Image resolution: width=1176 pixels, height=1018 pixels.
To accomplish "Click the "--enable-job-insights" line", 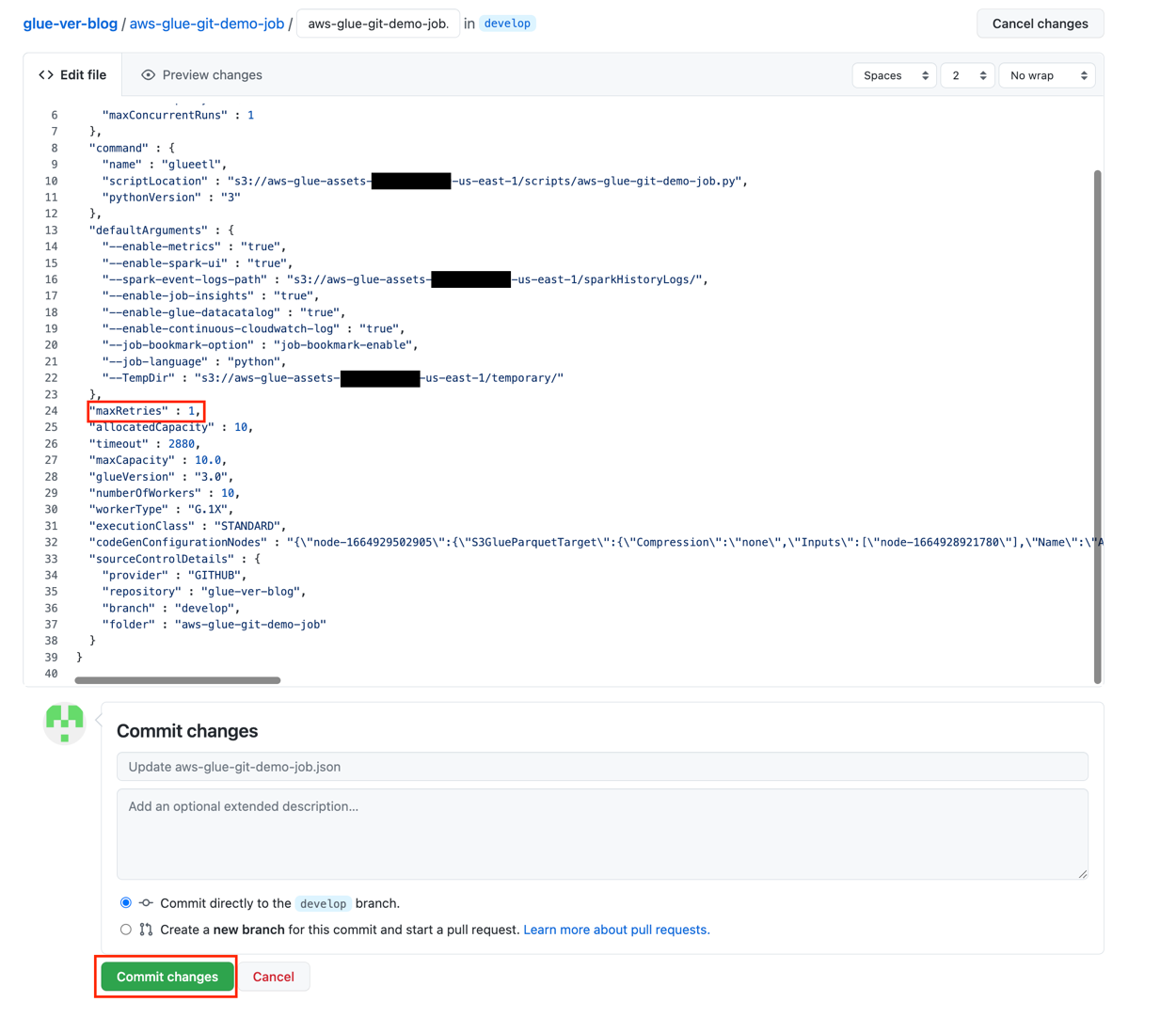I will coord(212,295).
